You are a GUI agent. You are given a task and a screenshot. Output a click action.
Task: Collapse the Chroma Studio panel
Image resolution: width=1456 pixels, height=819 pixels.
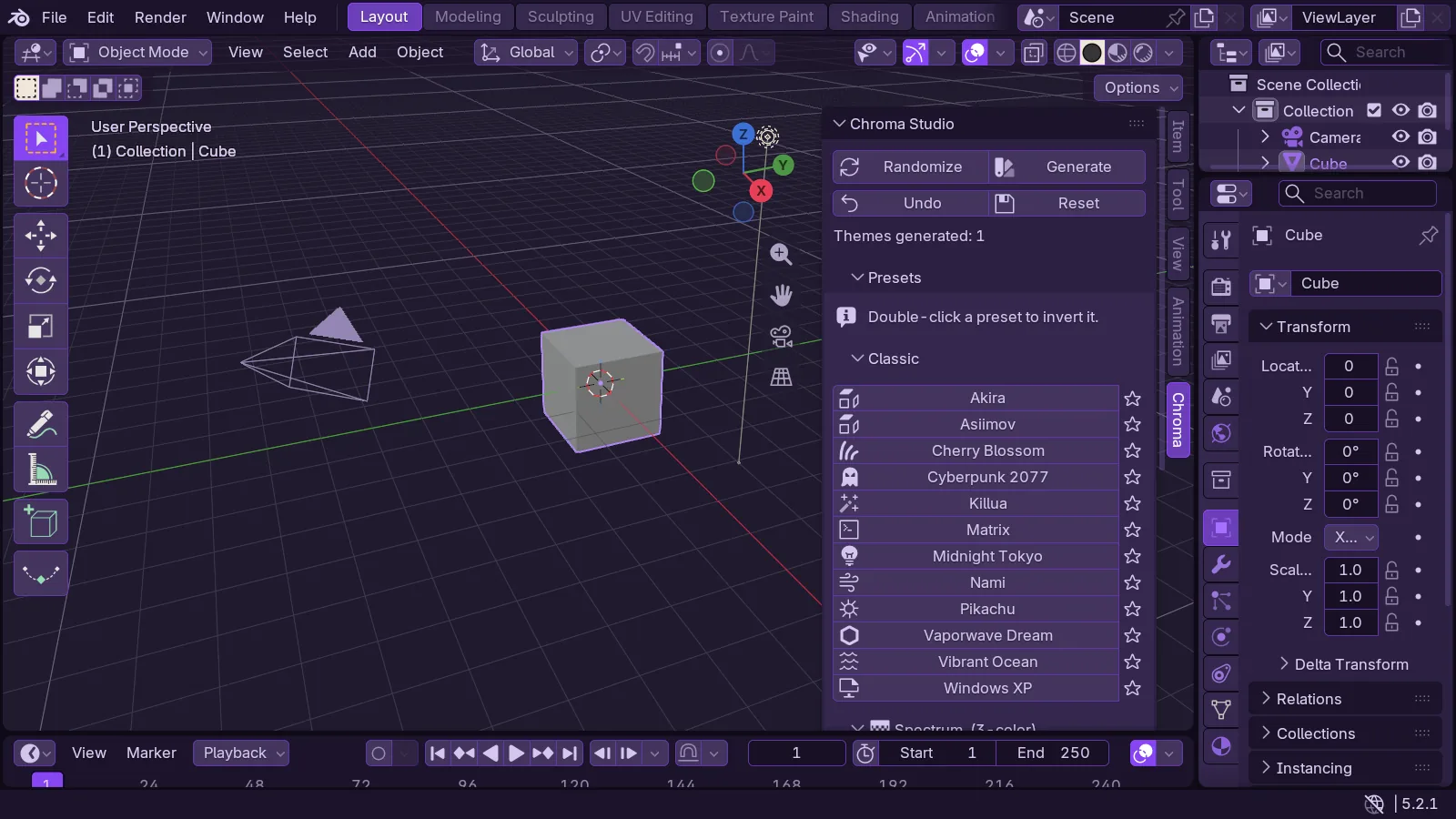(840, 124)
